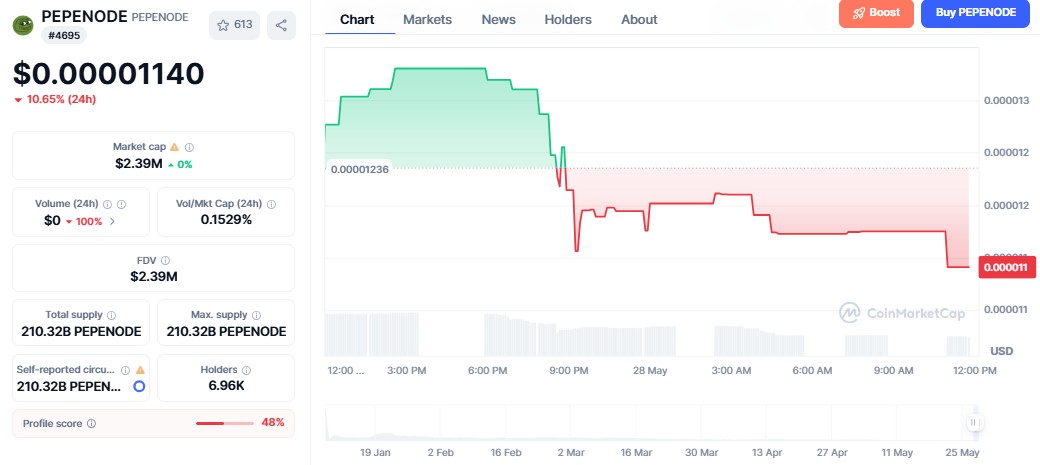Open the About tab
The height and width of the screenshot is (465, 1040).
(639, 19)
